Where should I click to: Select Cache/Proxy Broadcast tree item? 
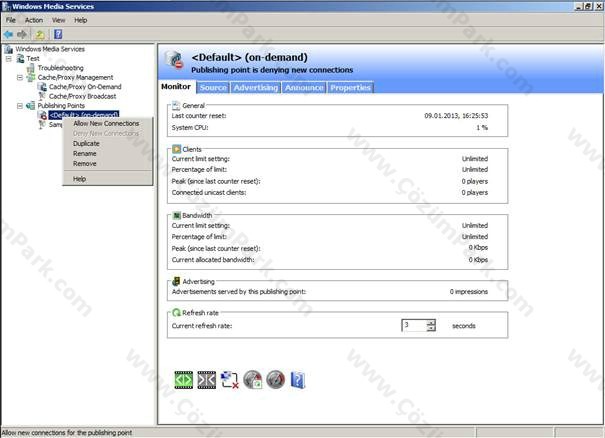click(83, 96)
